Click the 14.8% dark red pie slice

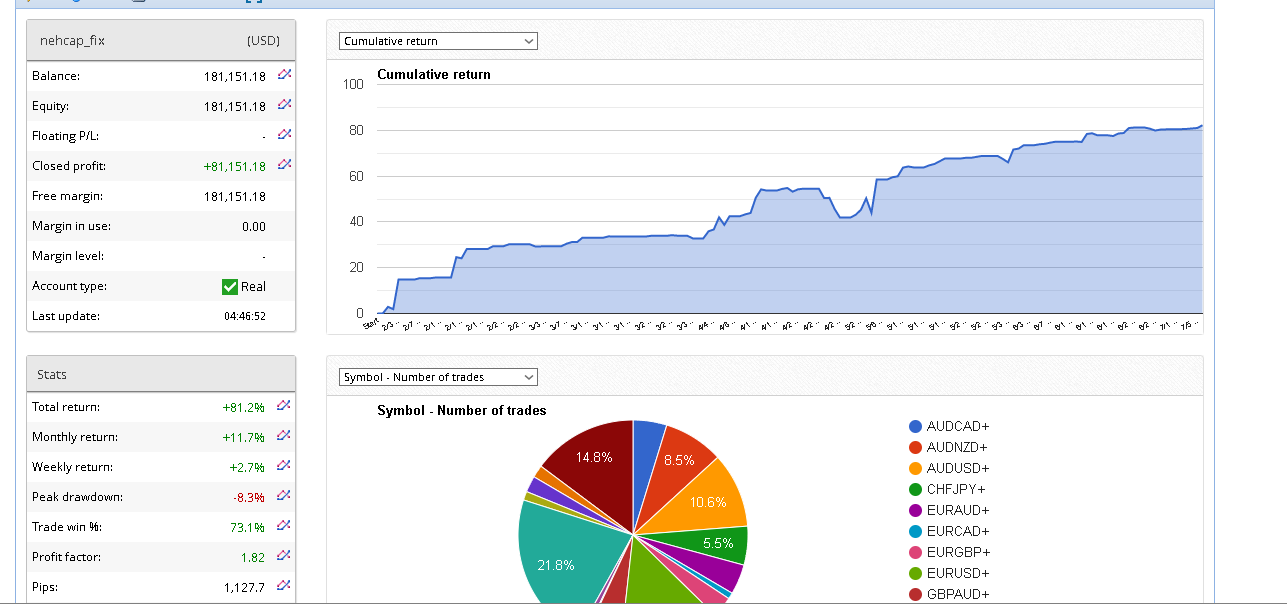pos(595,460)
